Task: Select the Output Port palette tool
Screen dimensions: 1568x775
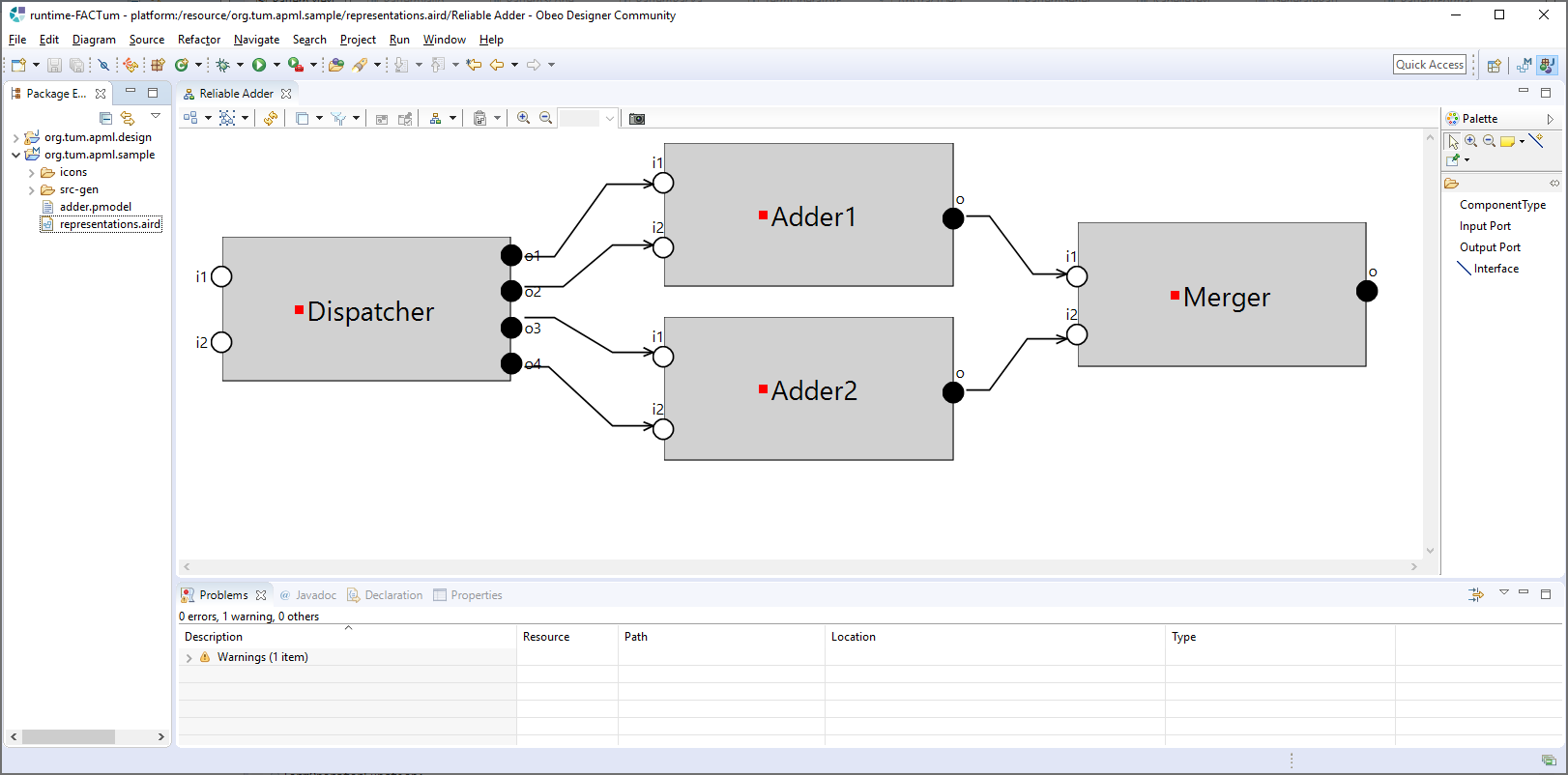Action: [x=1490, y=247]
